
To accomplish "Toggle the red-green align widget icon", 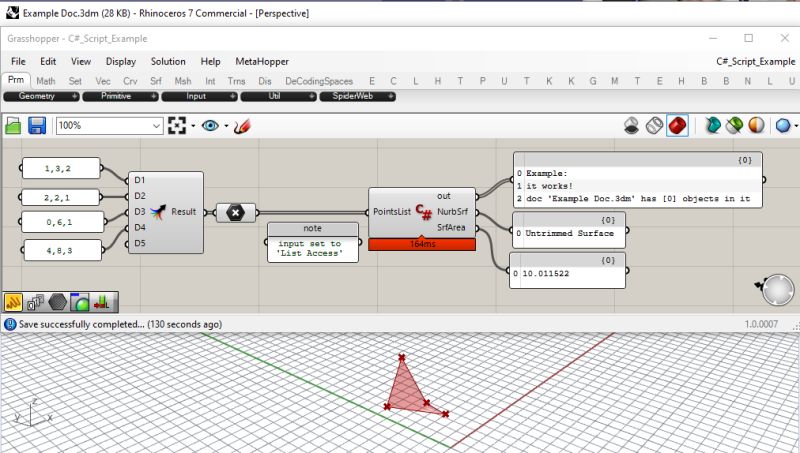I will pos(102,302).
